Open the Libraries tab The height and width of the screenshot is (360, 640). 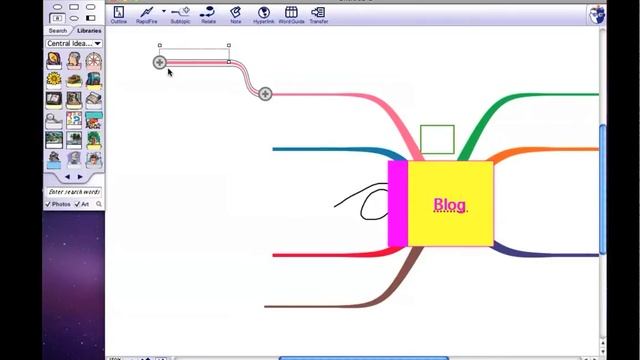(89, 31)
